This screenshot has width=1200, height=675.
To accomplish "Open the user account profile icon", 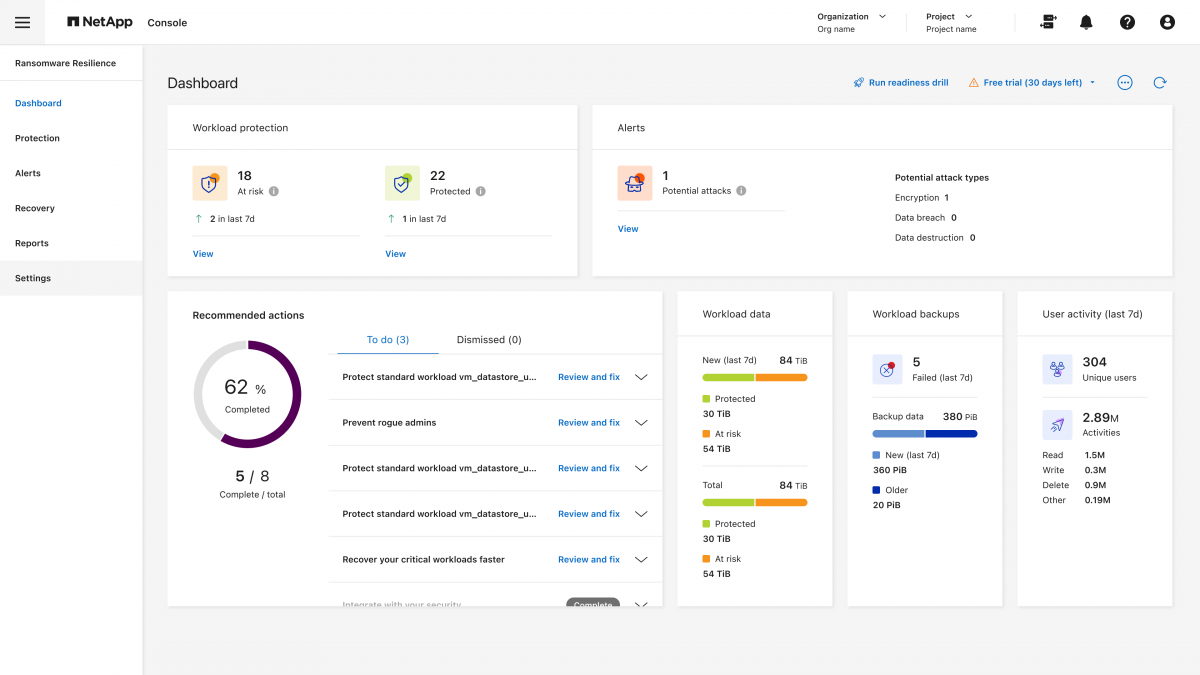I will (1167, 21).
